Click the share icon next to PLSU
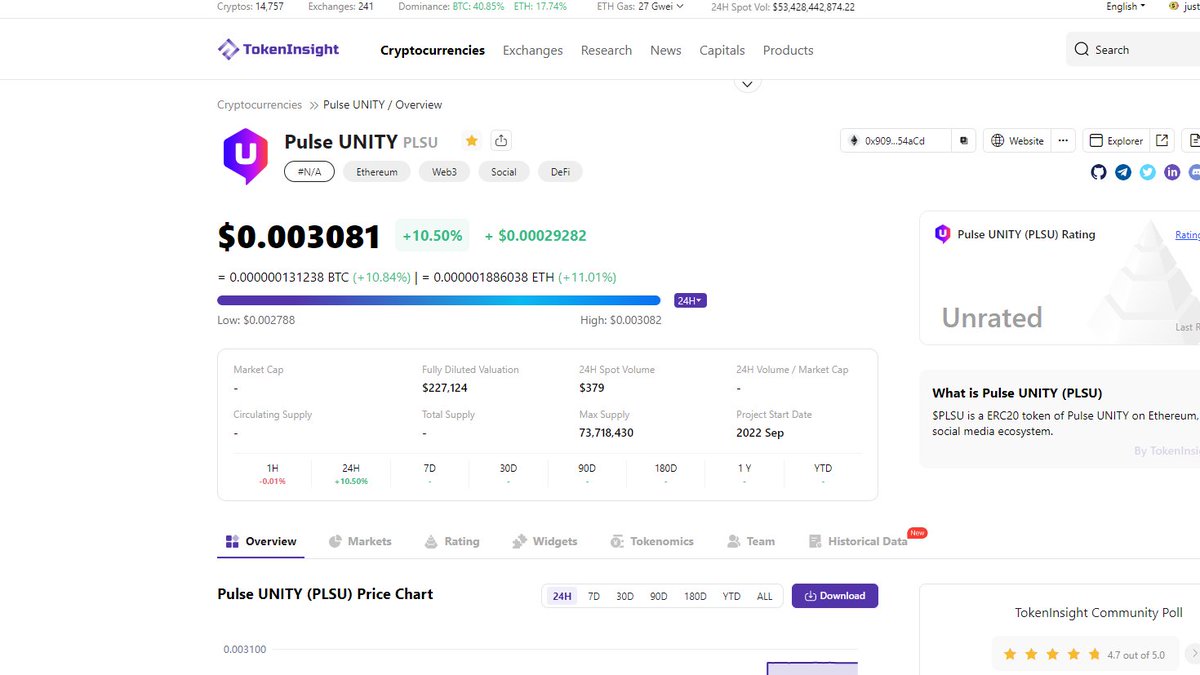This screenshot has width=1200, height=675. [502, 141]
